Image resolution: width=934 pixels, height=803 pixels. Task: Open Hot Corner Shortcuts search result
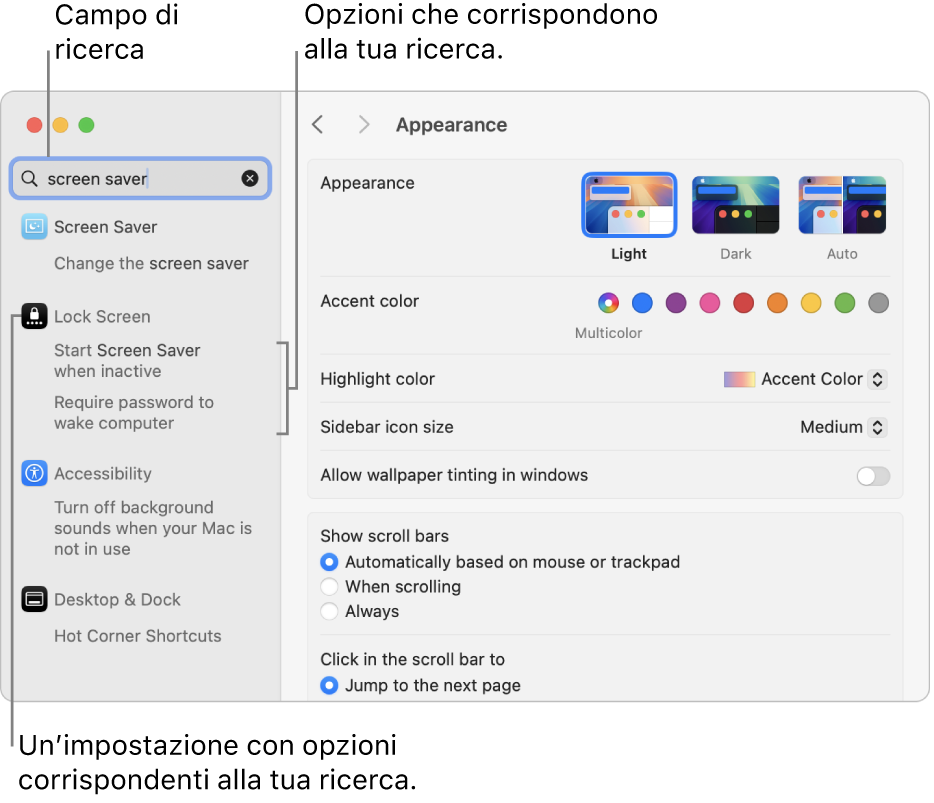[138, 636]
